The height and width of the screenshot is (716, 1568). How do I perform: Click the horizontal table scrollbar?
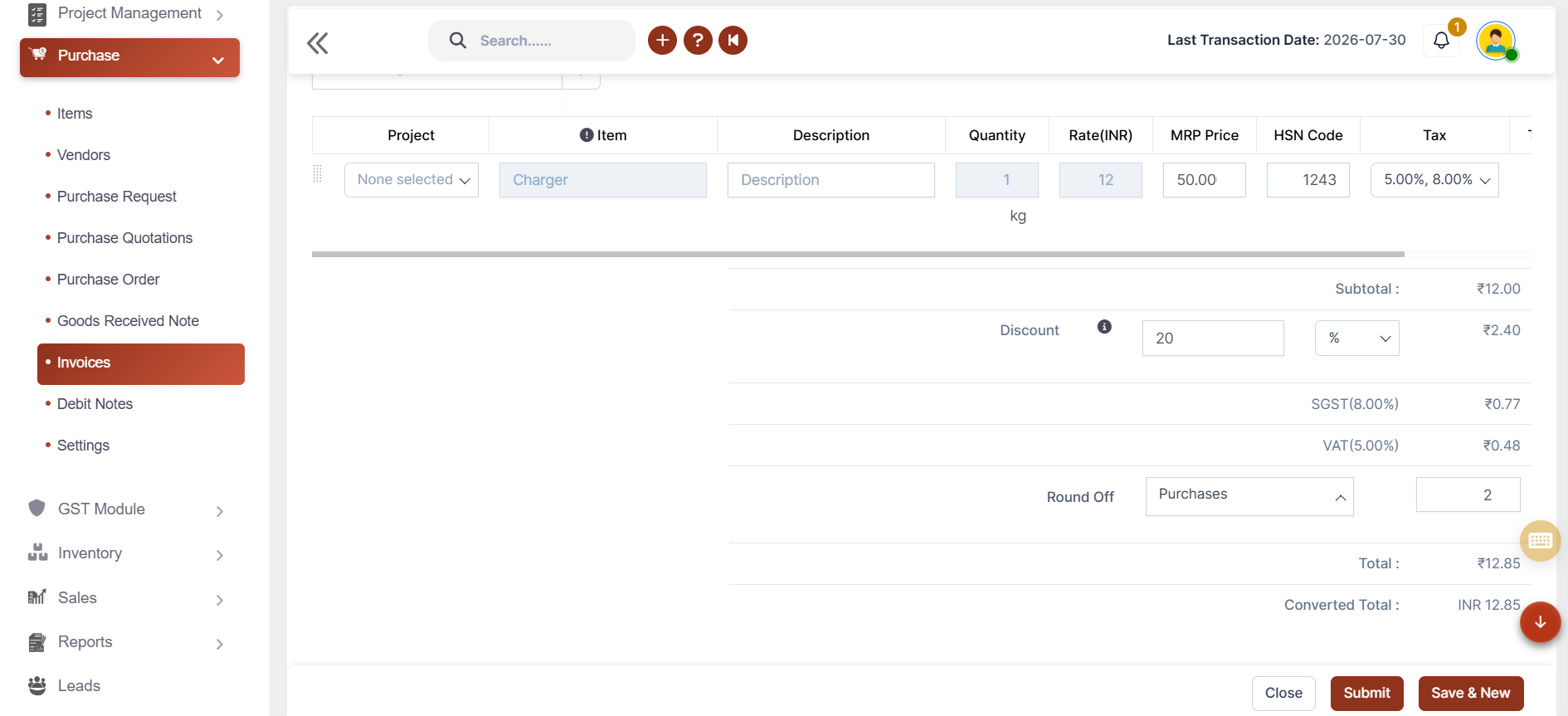(x=858, y=254)
